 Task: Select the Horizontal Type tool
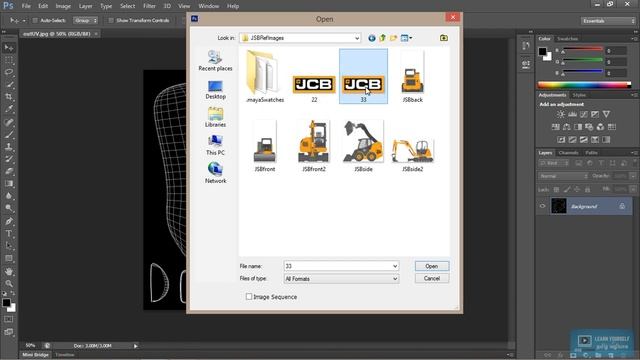(9, 233)
